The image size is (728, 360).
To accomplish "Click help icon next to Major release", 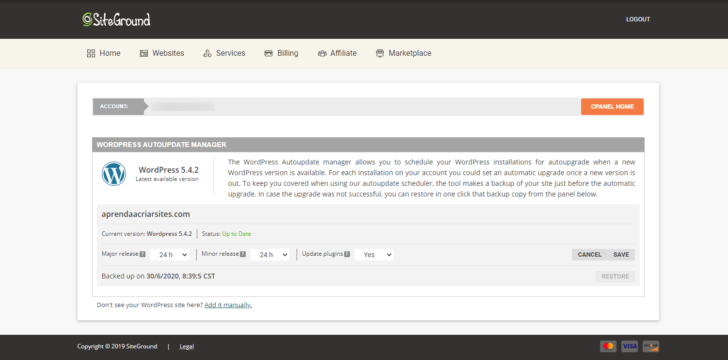I will pos(143,254).
